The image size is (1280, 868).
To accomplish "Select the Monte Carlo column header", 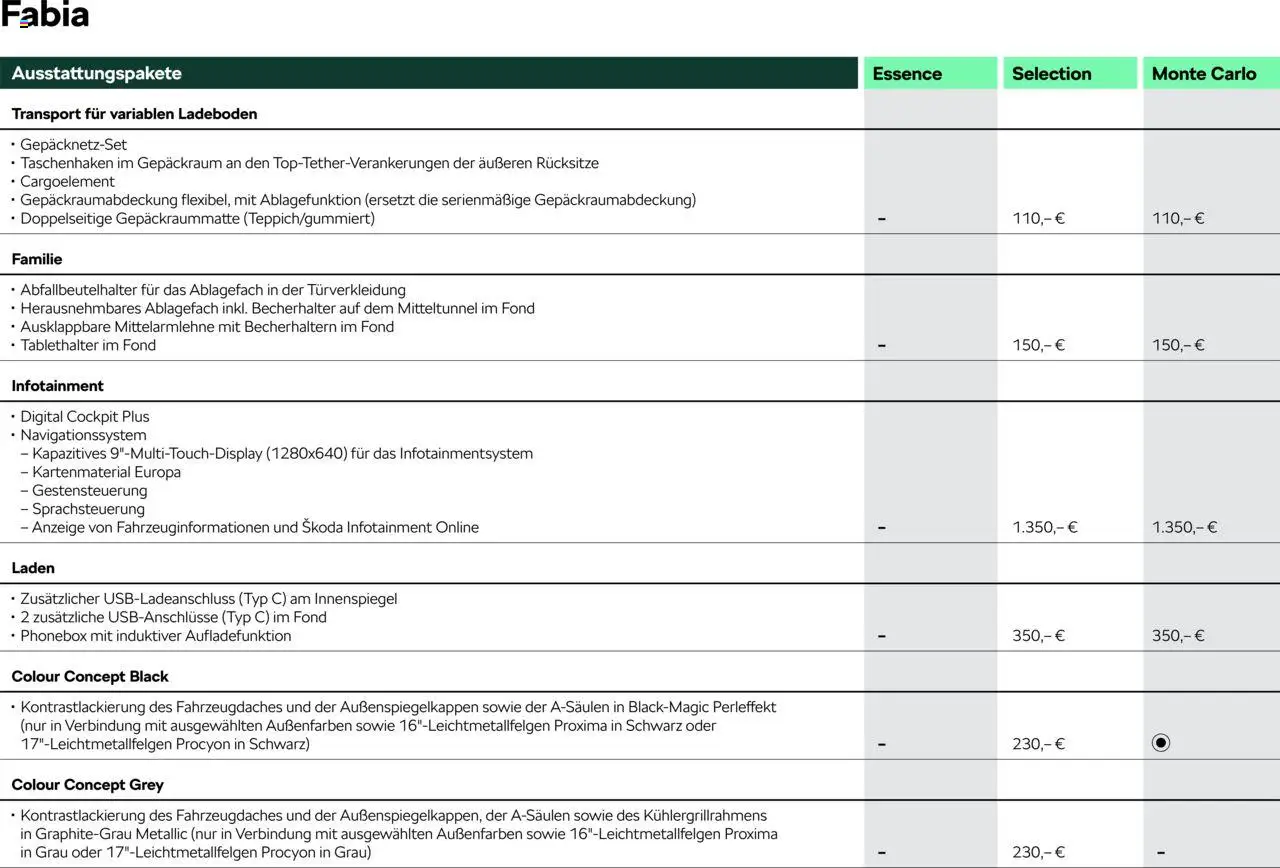I will [1204, 73].
